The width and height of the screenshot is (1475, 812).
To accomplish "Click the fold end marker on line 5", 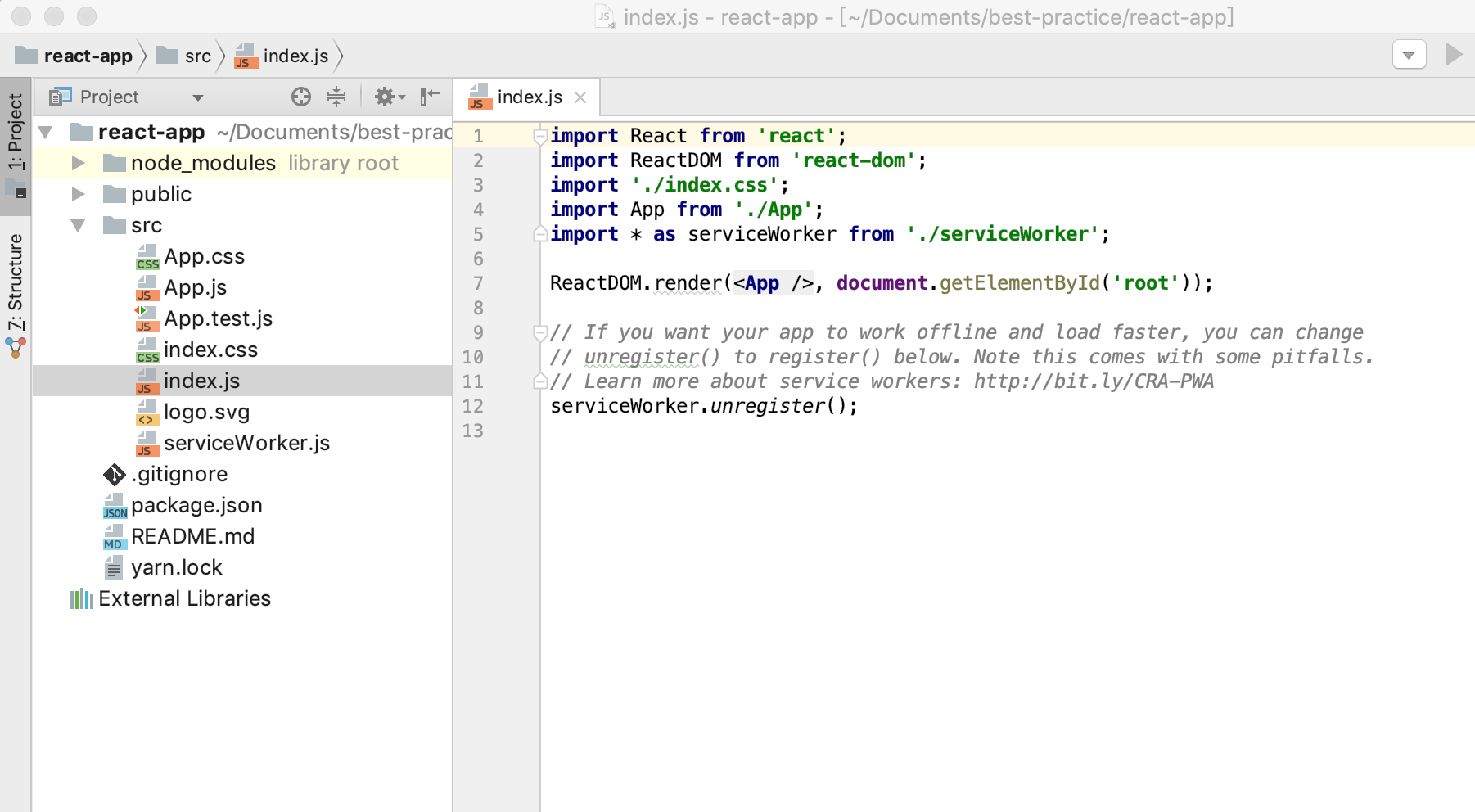I will coord(539,234).
